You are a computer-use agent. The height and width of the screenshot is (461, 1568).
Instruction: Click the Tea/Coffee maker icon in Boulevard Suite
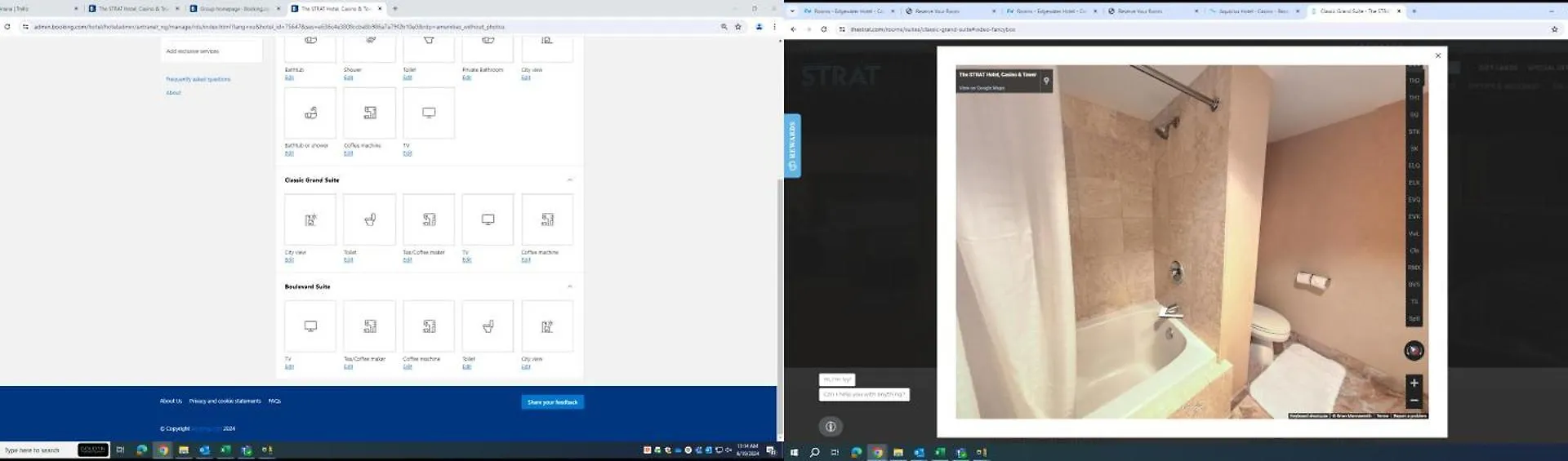pyautogui.click(x=370, y=326)
